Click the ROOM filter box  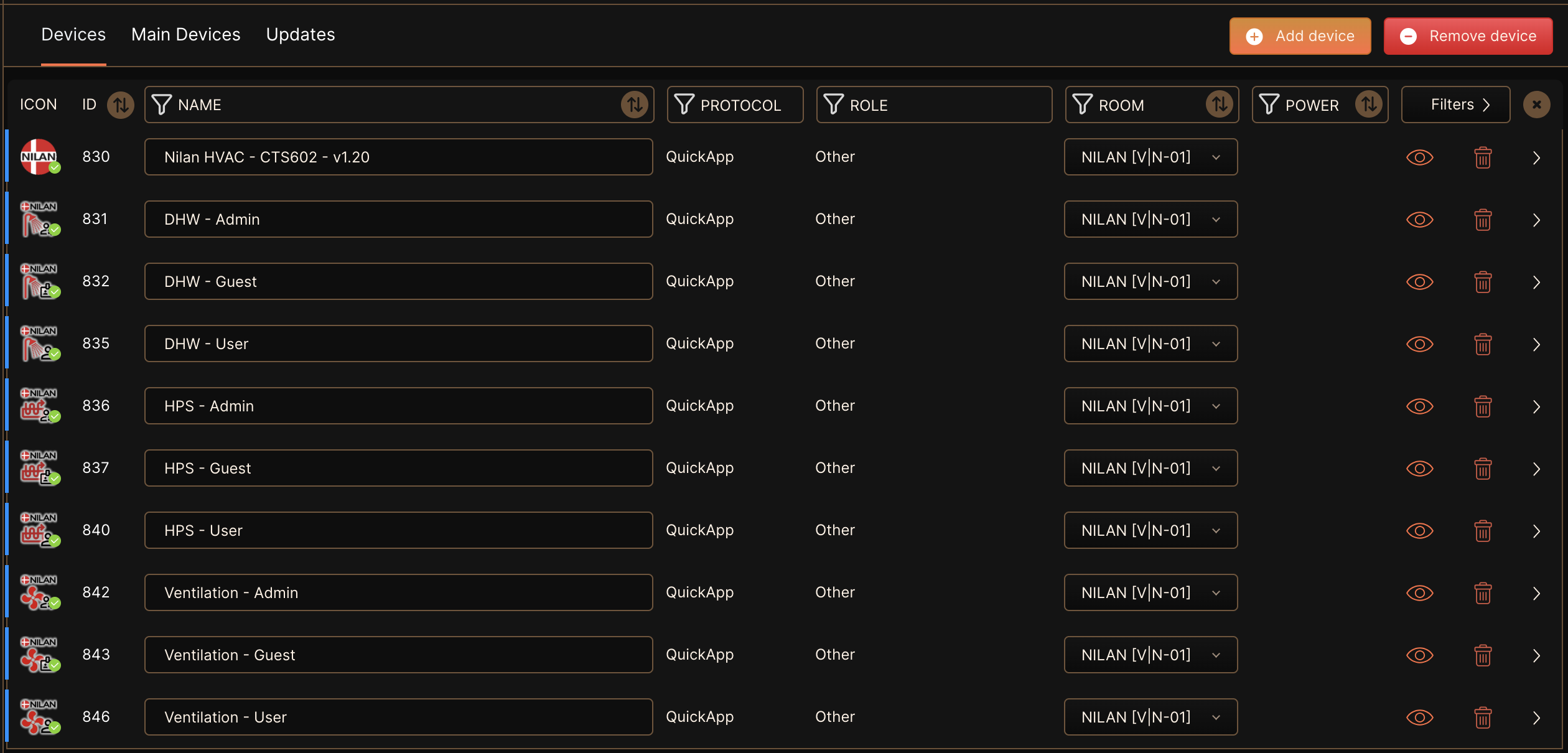pos(1151,105)
